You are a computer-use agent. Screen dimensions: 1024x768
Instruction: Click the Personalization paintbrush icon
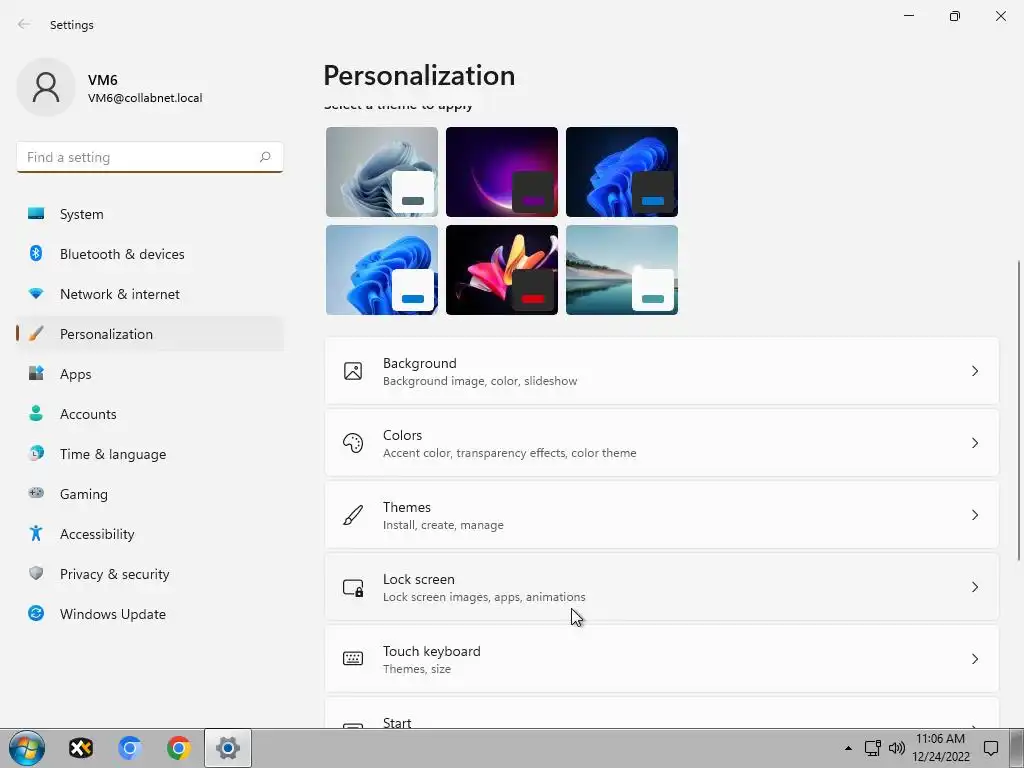click(x=36, y=334)
